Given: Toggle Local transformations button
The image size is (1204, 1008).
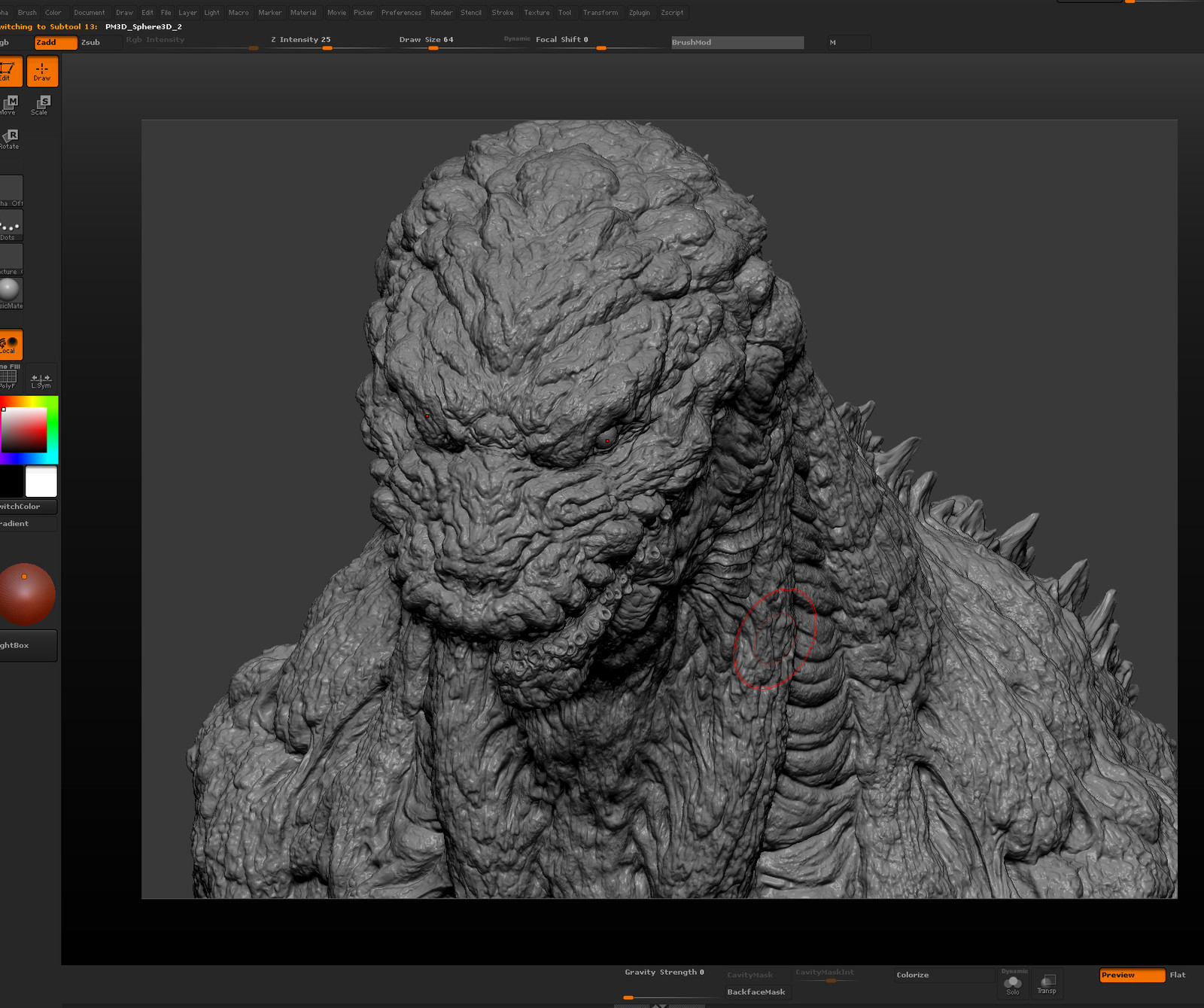Looking at the screenshot, I should coord(11,345).
